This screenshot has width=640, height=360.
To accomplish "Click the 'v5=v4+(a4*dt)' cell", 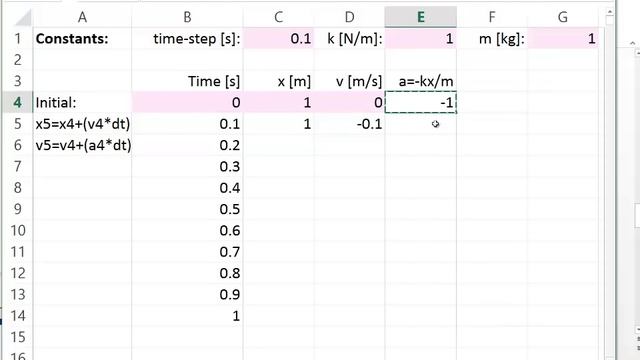I will click(82, 145).
